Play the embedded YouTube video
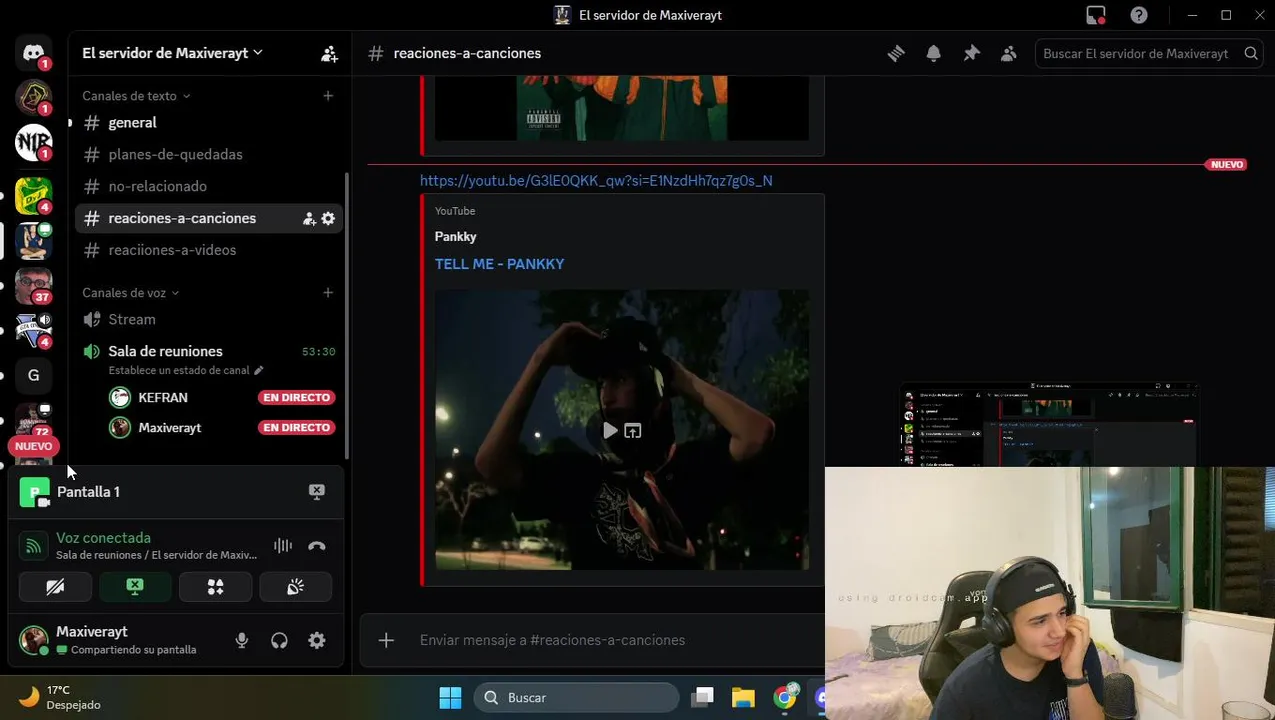Screen dimensions: 1275x720 (x=609, y=431)
